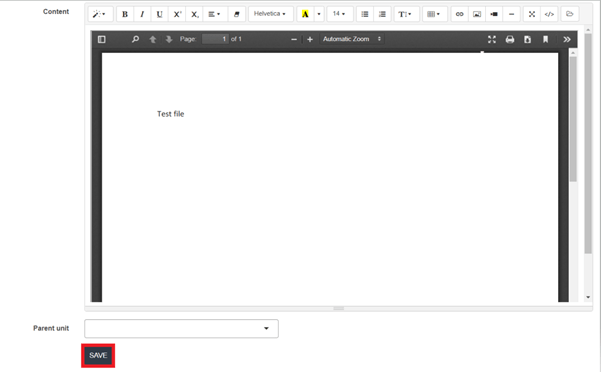The image size is (601, 372).
Task: Toggle underline formatting
Action: click(159, 14)
